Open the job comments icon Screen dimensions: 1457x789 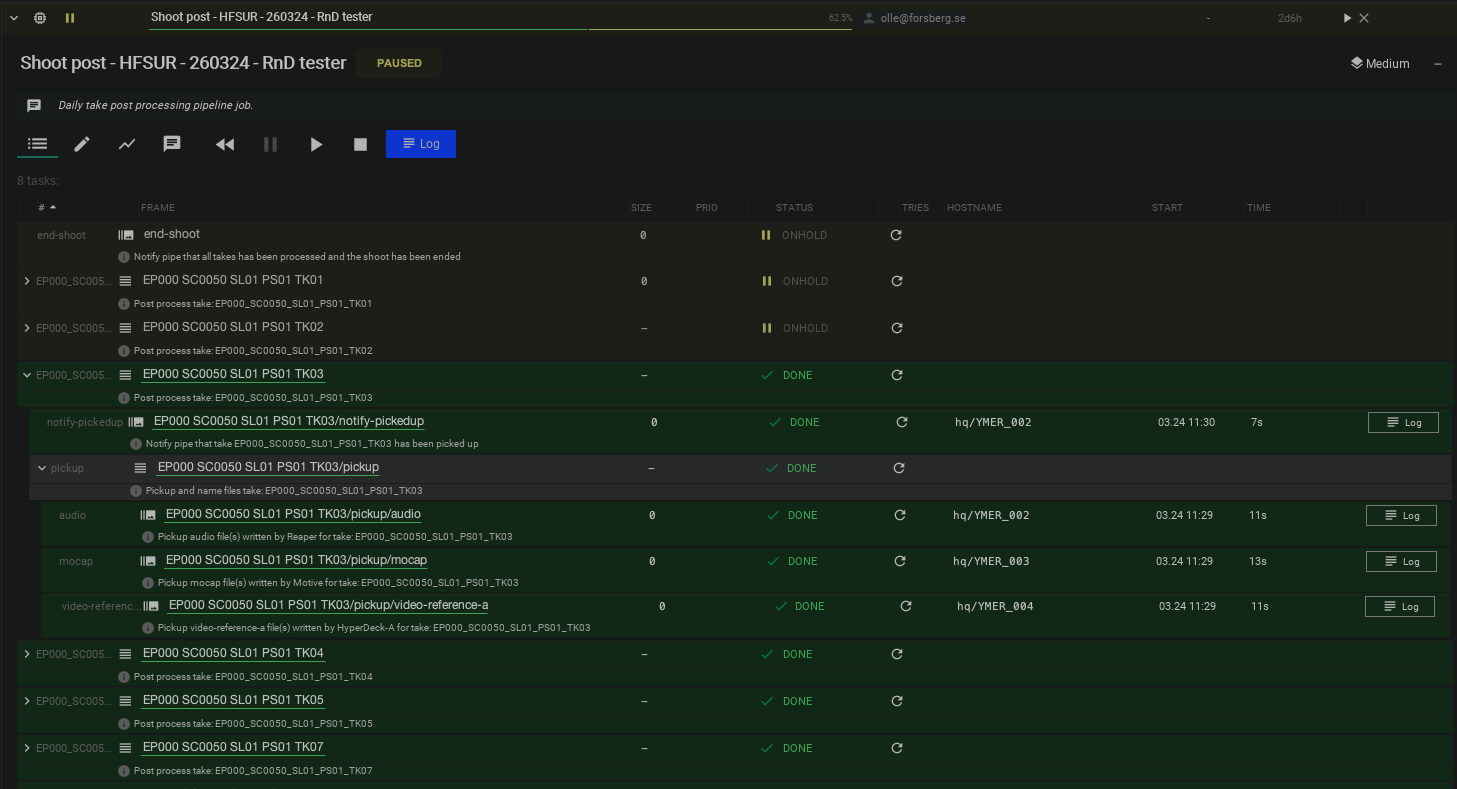coord(172,144)
